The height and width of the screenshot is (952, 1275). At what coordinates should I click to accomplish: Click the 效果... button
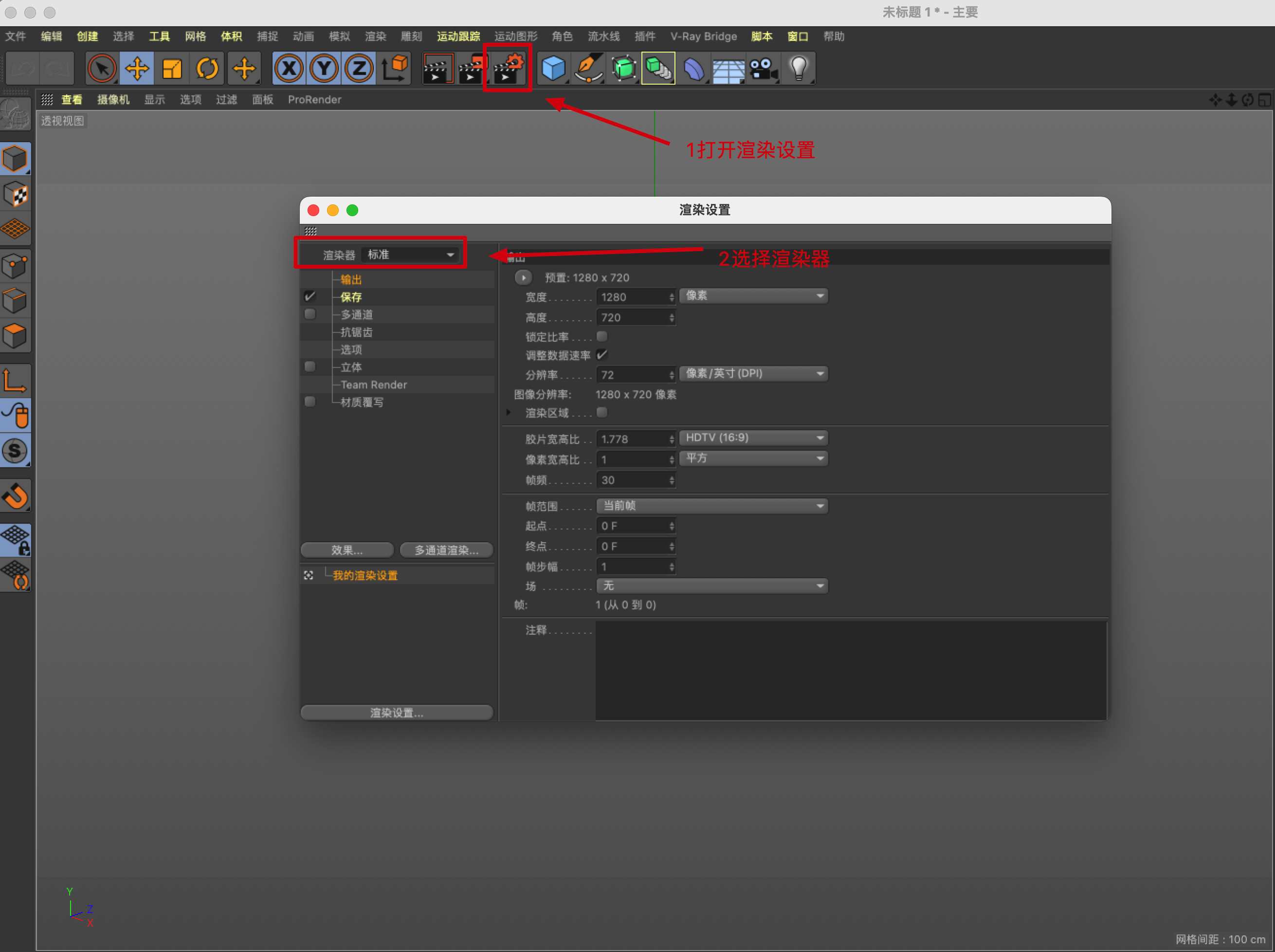[x=347, y=550]
